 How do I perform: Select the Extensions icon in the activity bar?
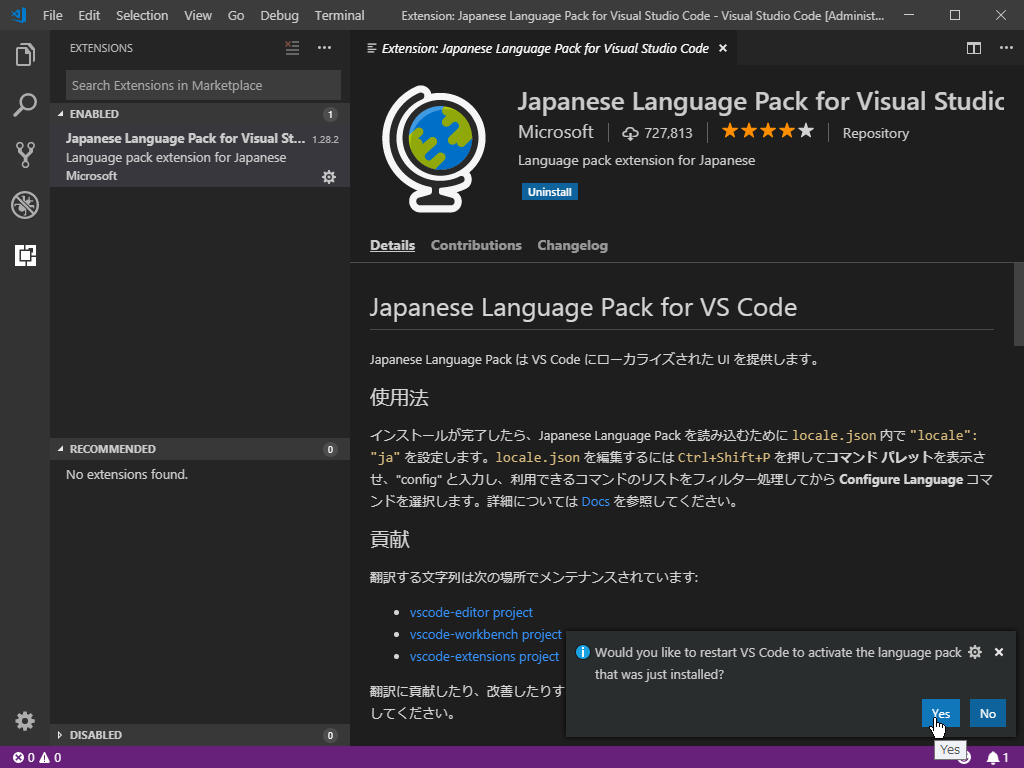[25, 255]
